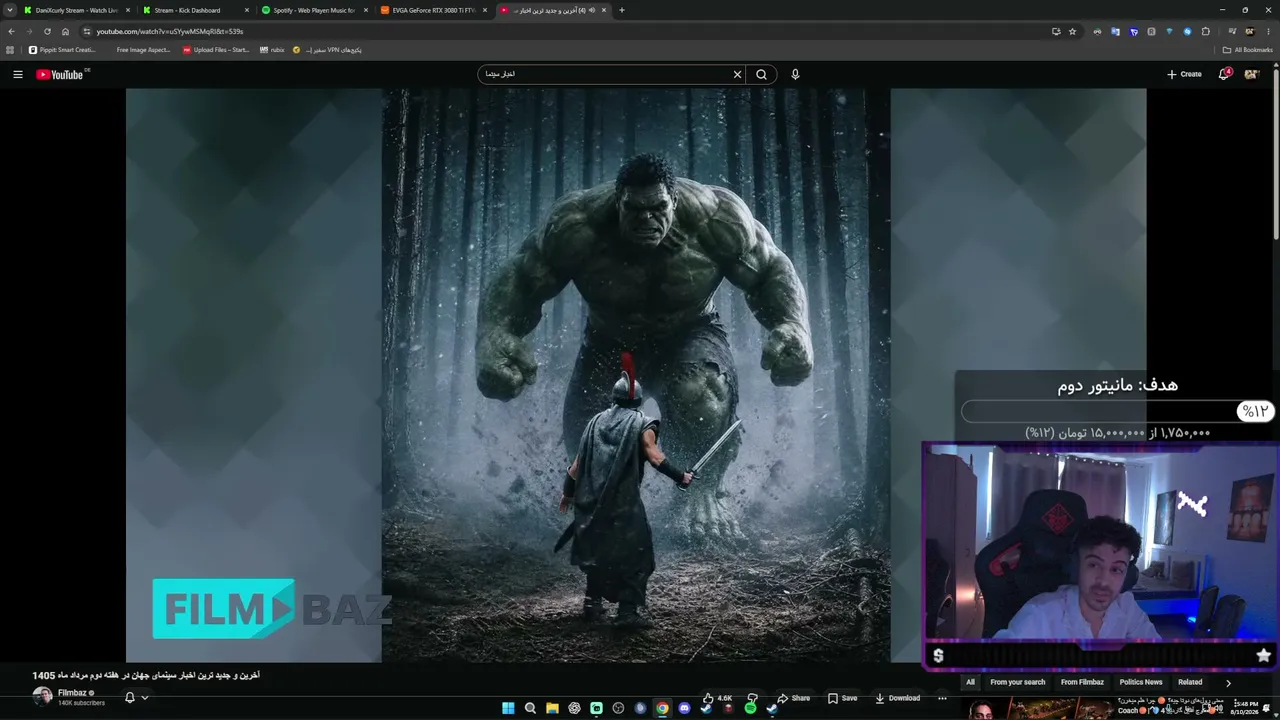Open Filmbaz channel avatar
The height and width of the screenshot is (720, 1280).
[x=42, y=697]
